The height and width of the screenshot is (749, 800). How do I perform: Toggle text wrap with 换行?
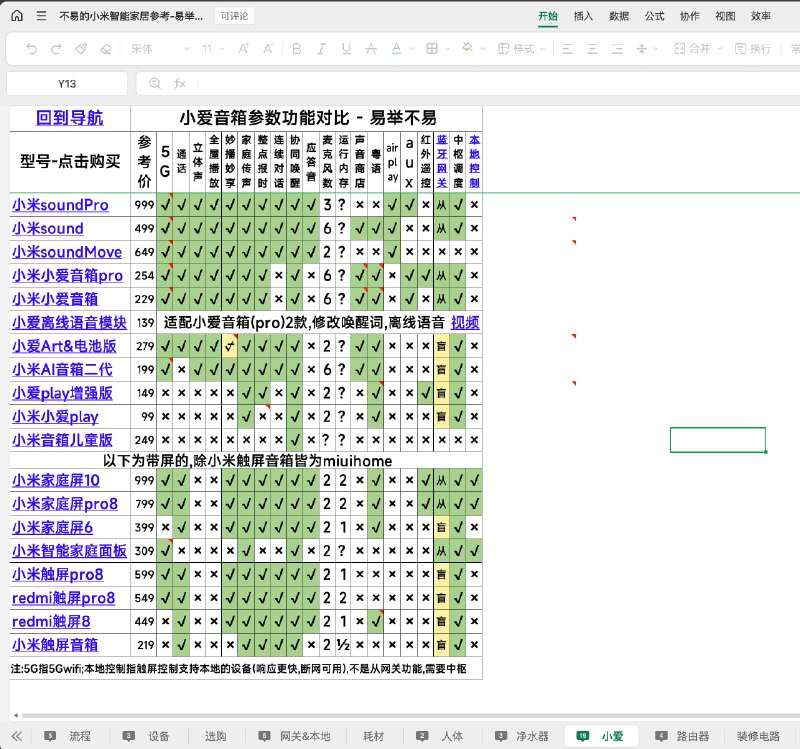point(753,49)
